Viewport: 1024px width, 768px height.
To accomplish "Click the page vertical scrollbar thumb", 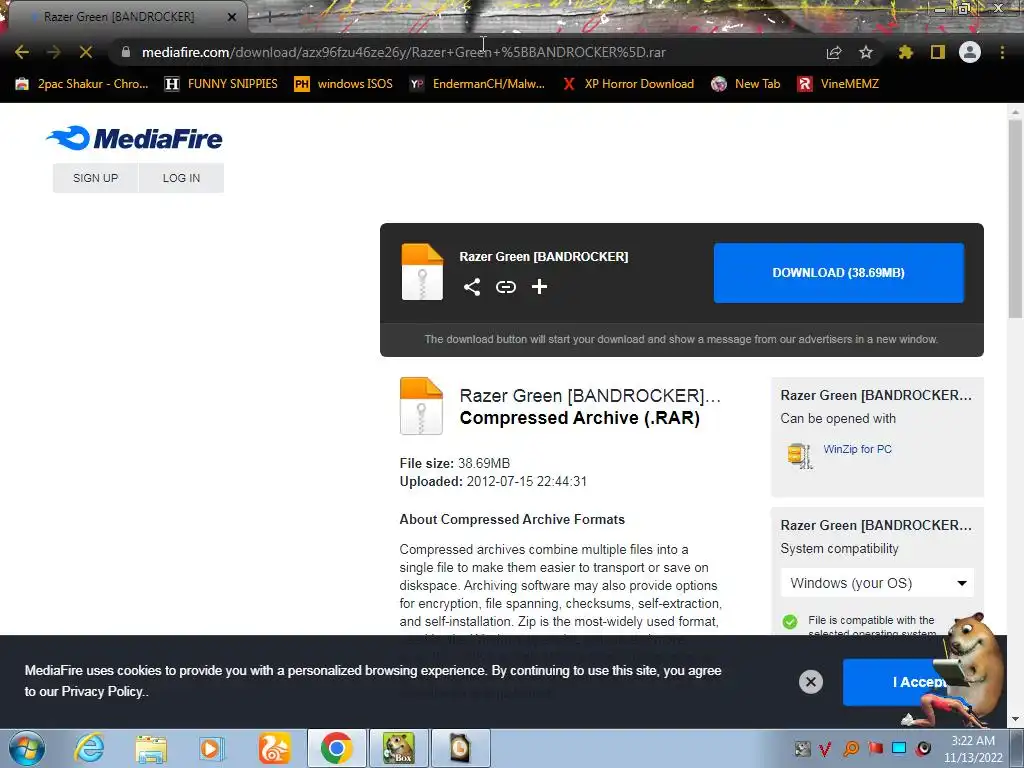I will [x=1015, y=219].
